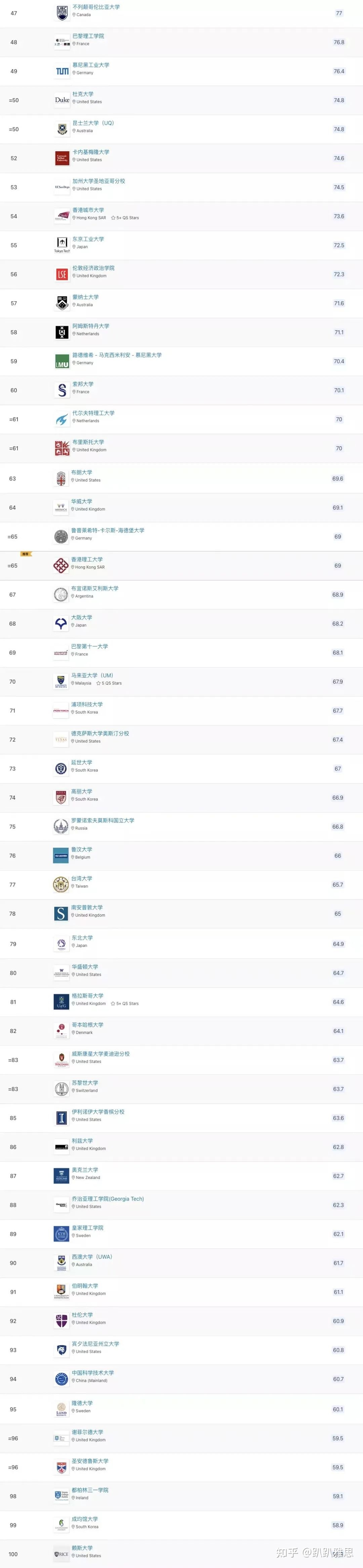Open 乔治亚理工学院(Georgia Tech) link
This screenshot has width=363, height=1568.
108,1198
